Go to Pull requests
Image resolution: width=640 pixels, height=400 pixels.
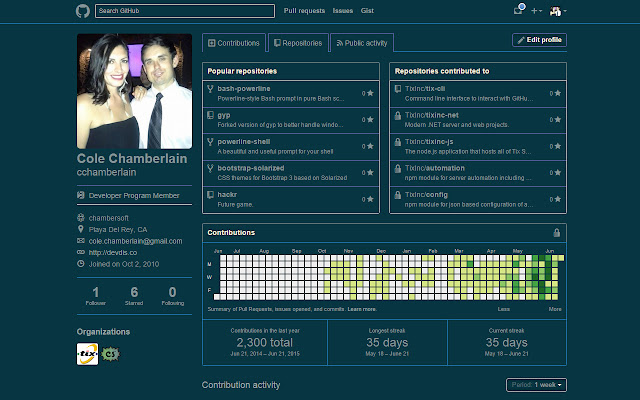point(304,11)
